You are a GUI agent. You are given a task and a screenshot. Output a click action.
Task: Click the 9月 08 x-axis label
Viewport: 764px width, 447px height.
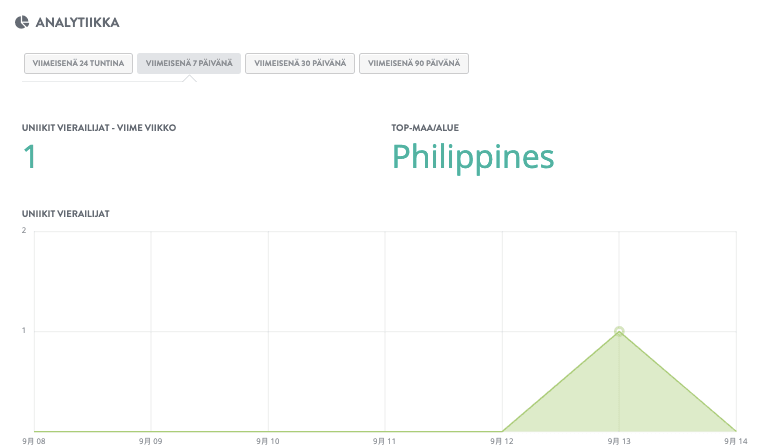click(x=34, y=440)
